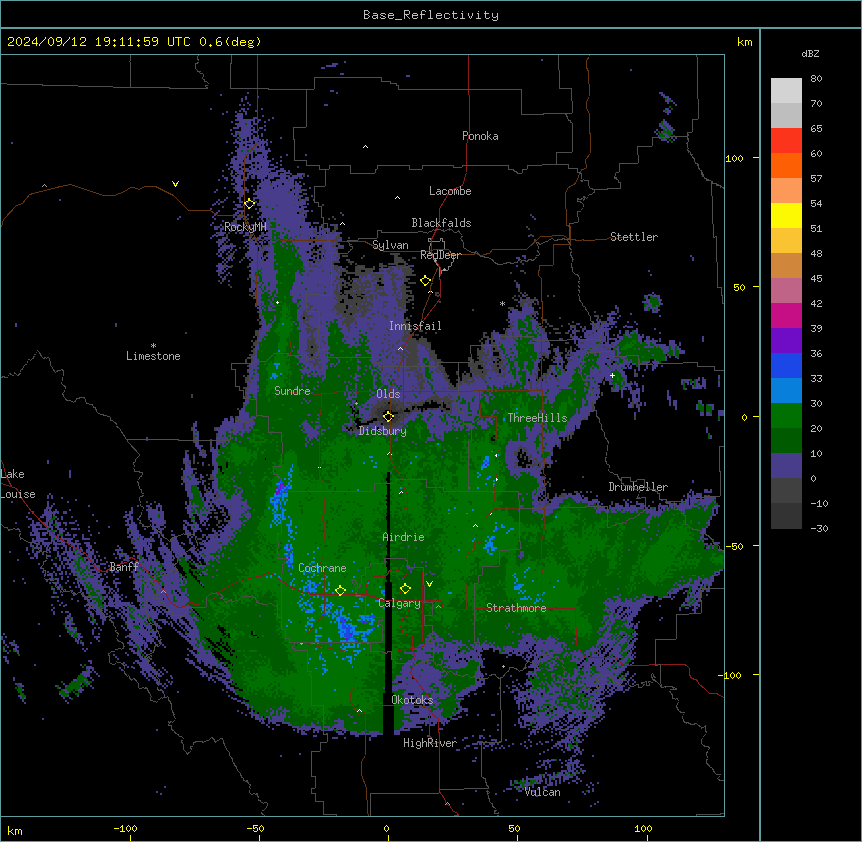Select the red 60-65 dBZ legend swatch
Image resolution: width=862 pixels, height=842 pixels.
786,141
